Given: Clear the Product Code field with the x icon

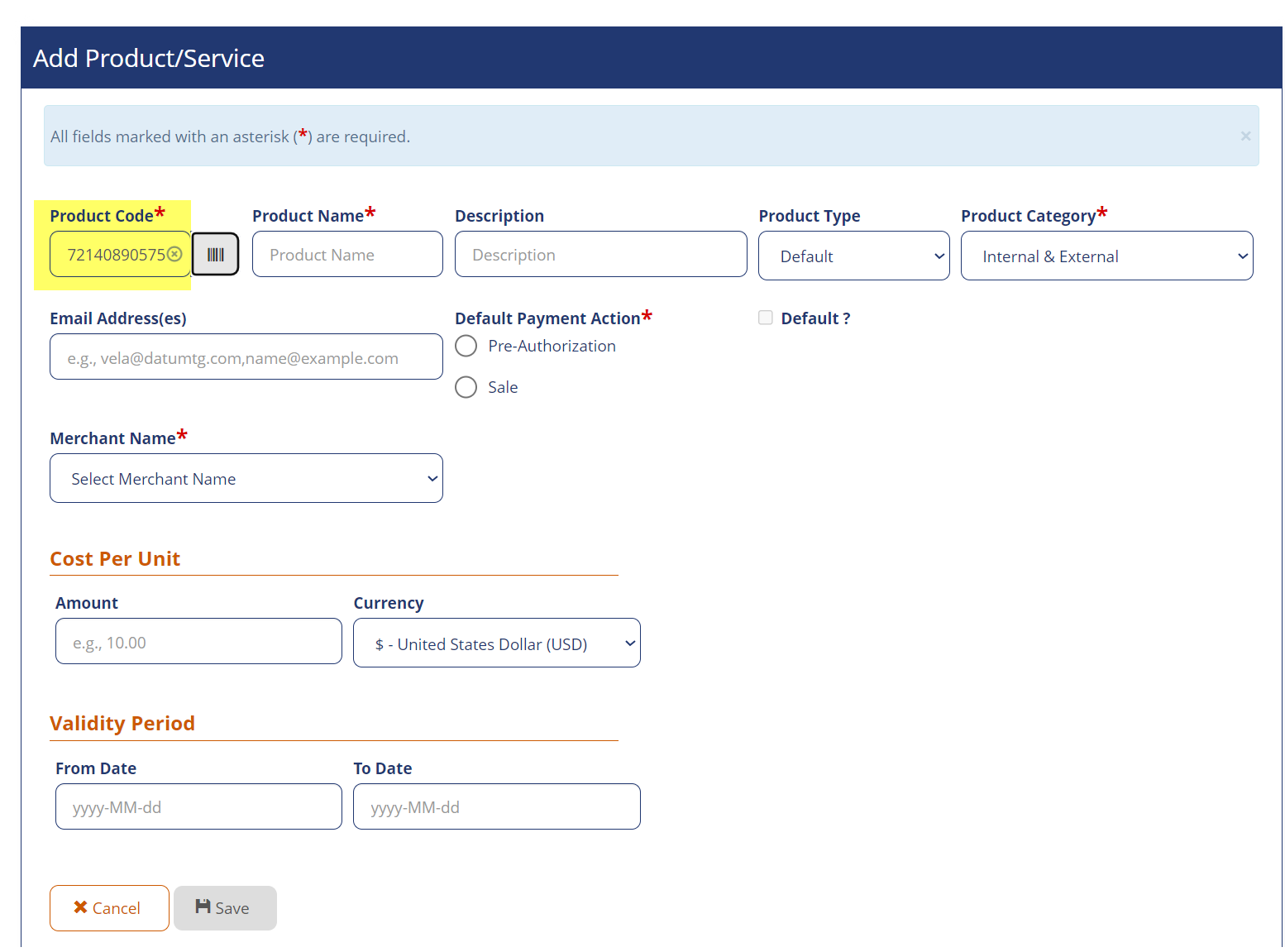Looking at the screenshot, I should click(x=174, y=255).
